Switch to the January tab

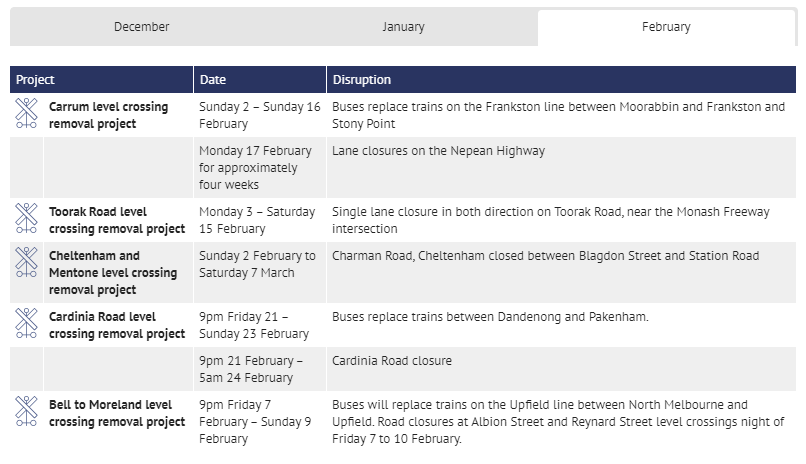[403, 27]
